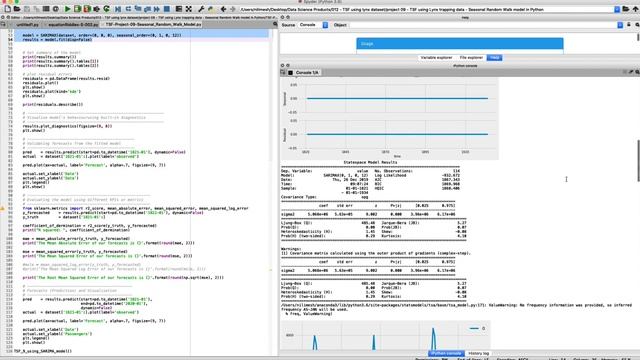Click the Open file folder icon
The width and height of the screenshot is (640, 360).
[17, 9]
